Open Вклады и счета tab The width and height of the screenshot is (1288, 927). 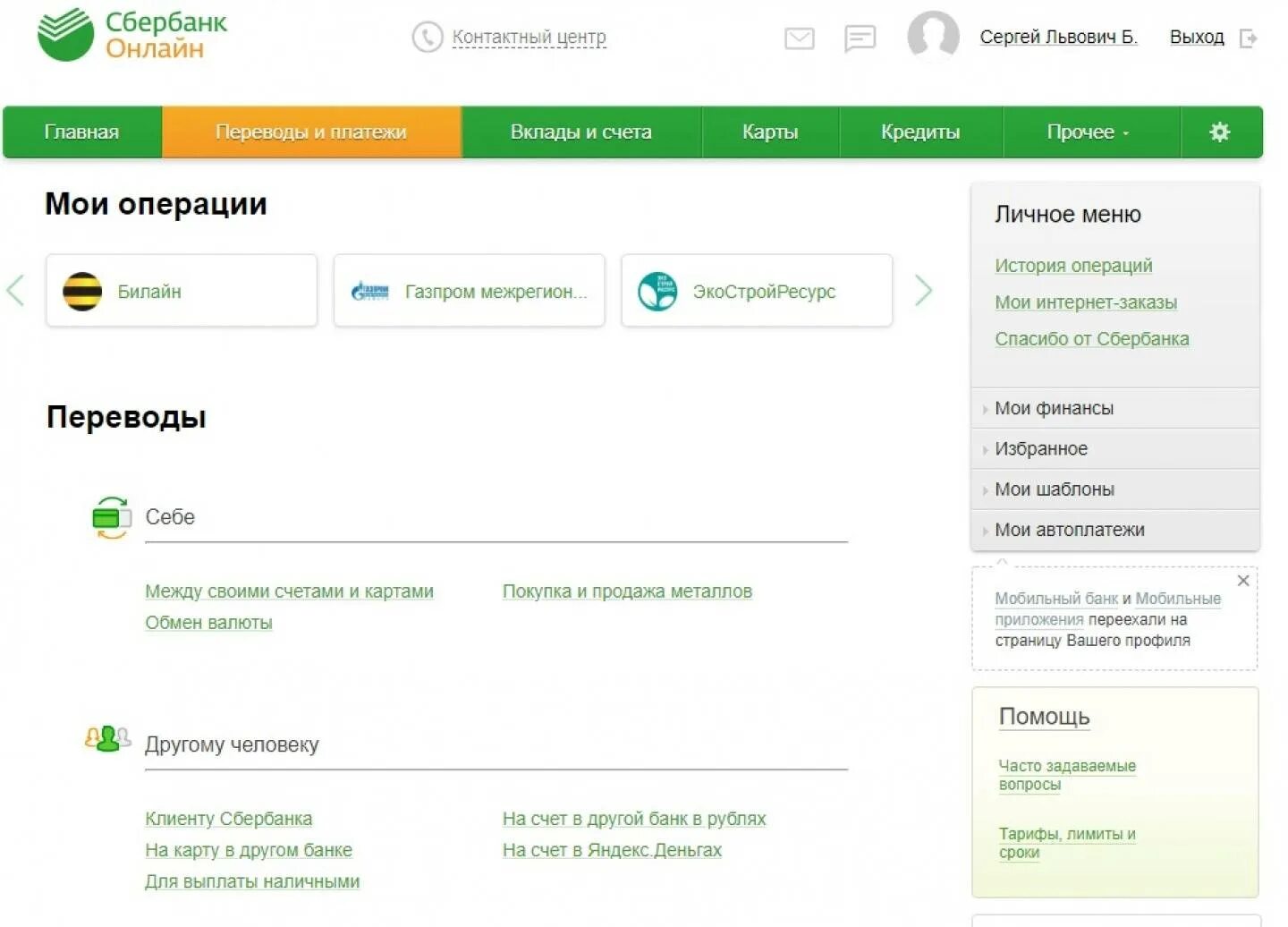point(581,132)
